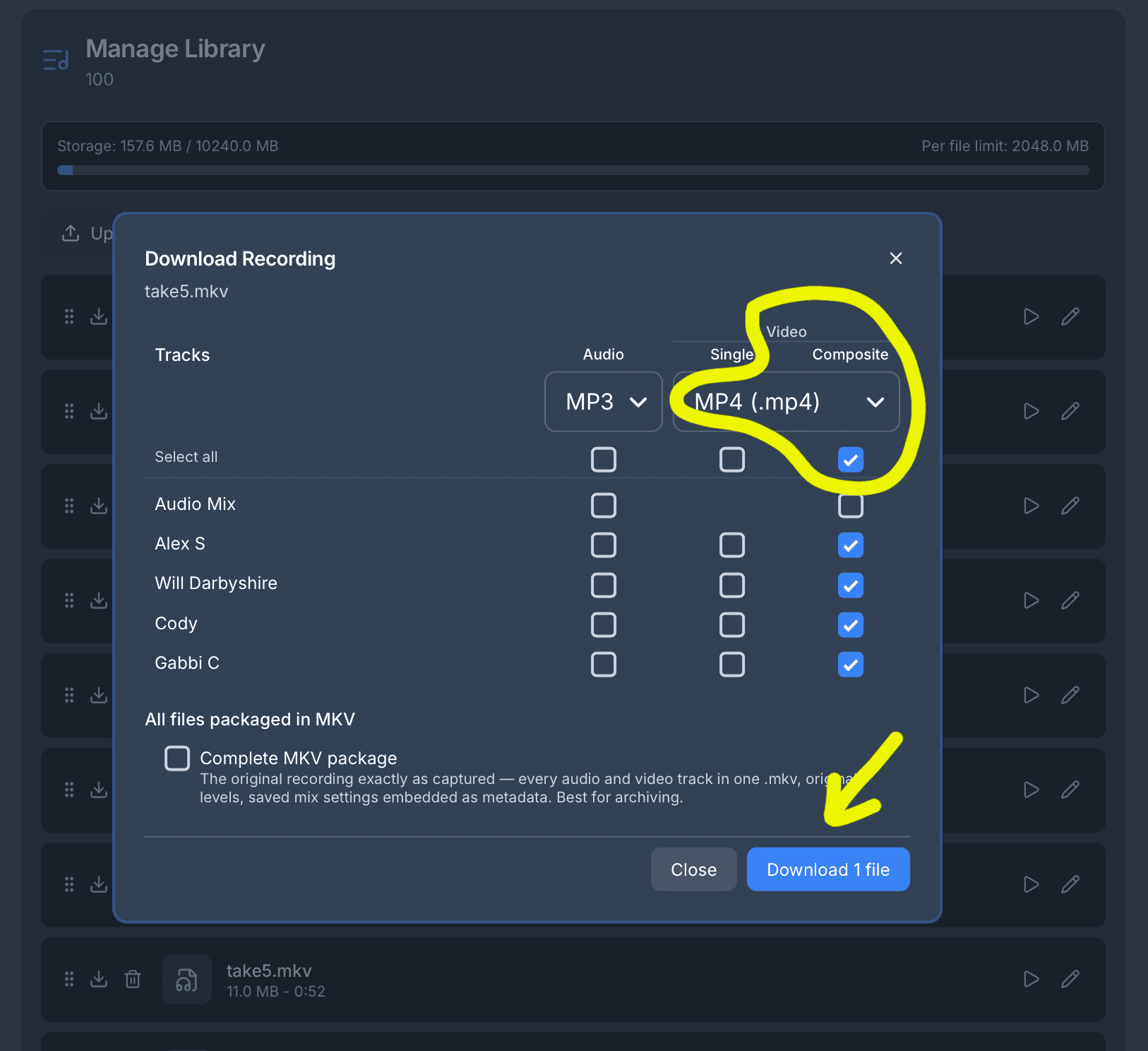
Task: Click the "11.0 MB - 0:52" file details
Action: pos(276,992)
